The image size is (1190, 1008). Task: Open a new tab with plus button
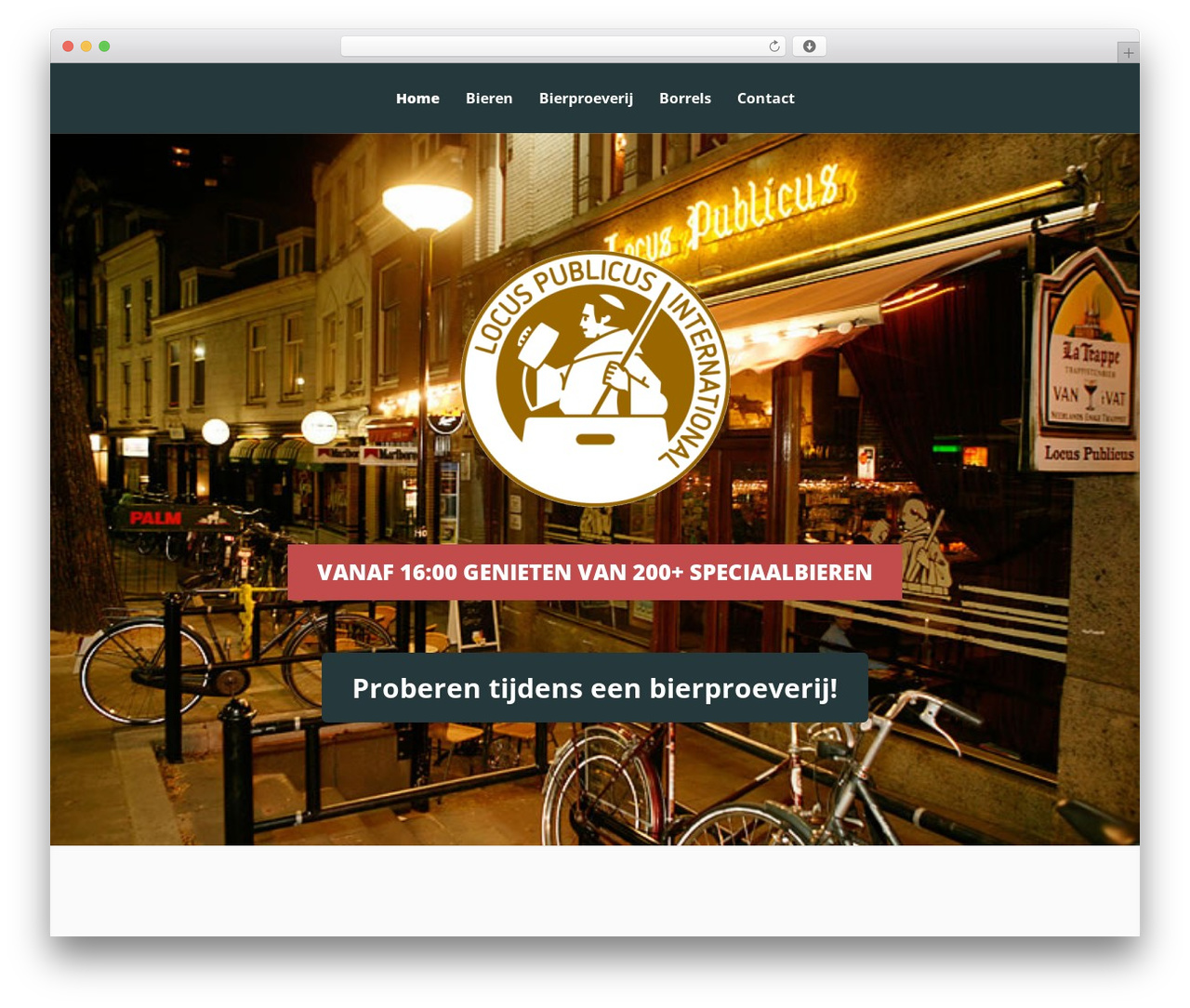(1128, 53)
